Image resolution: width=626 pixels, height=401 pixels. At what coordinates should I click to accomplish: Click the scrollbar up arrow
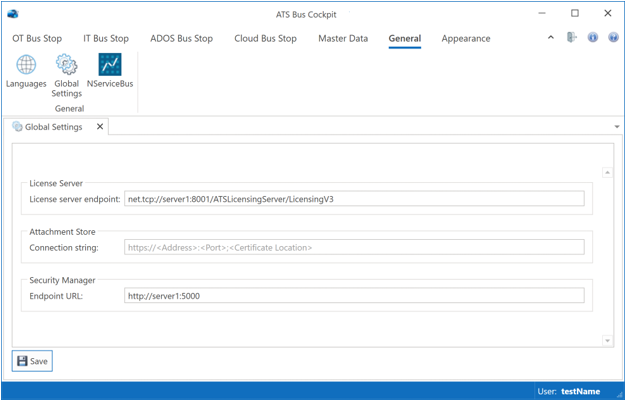[x=607, y=173]
